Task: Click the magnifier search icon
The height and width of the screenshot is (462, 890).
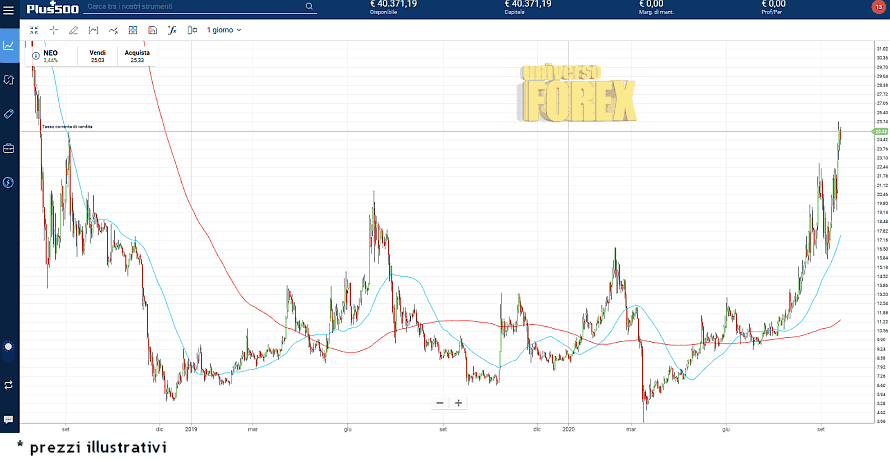Action: click(x=309, y=7)
